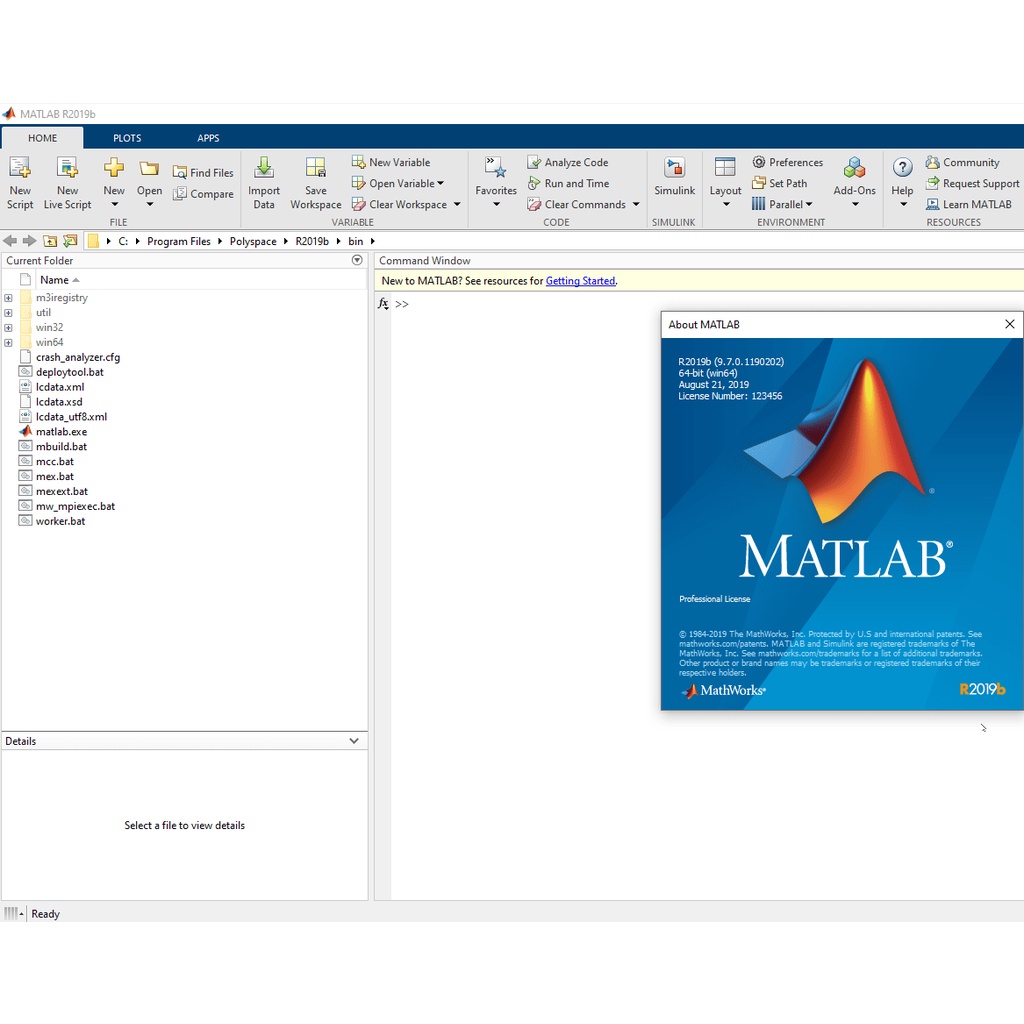Open Help via the question mark icon
The image size is (1024, 1024).
(x=903, y=168)
